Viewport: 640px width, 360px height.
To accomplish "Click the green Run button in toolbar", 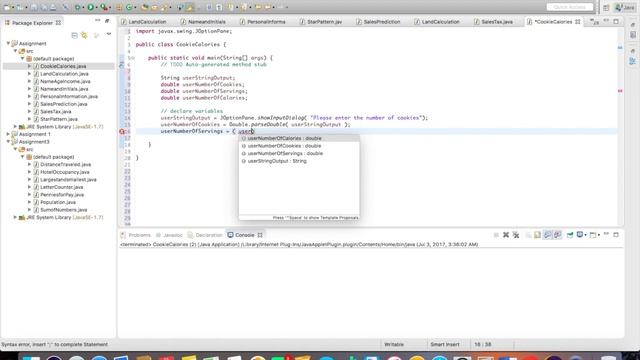I will click(90, 7).
